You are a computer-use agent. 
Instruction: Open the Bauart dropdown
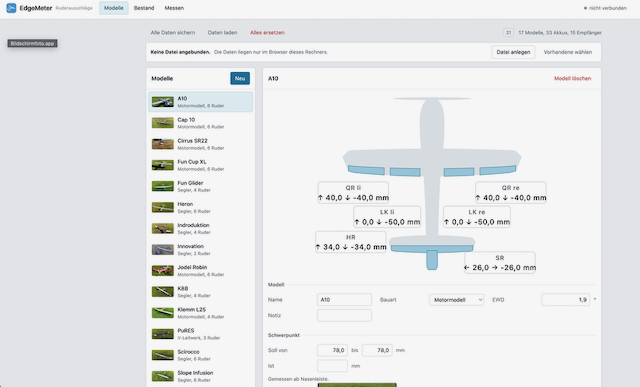coord(456,300)
